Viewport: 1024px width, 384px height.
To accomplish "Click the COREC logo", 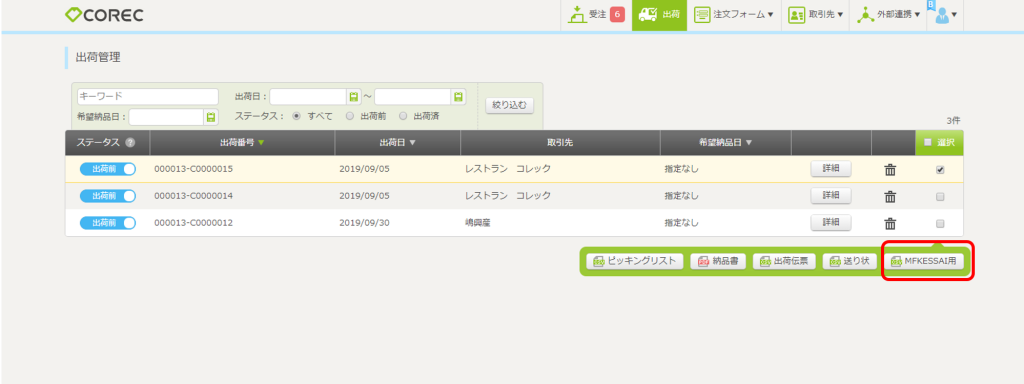I will tap(104, 14).
